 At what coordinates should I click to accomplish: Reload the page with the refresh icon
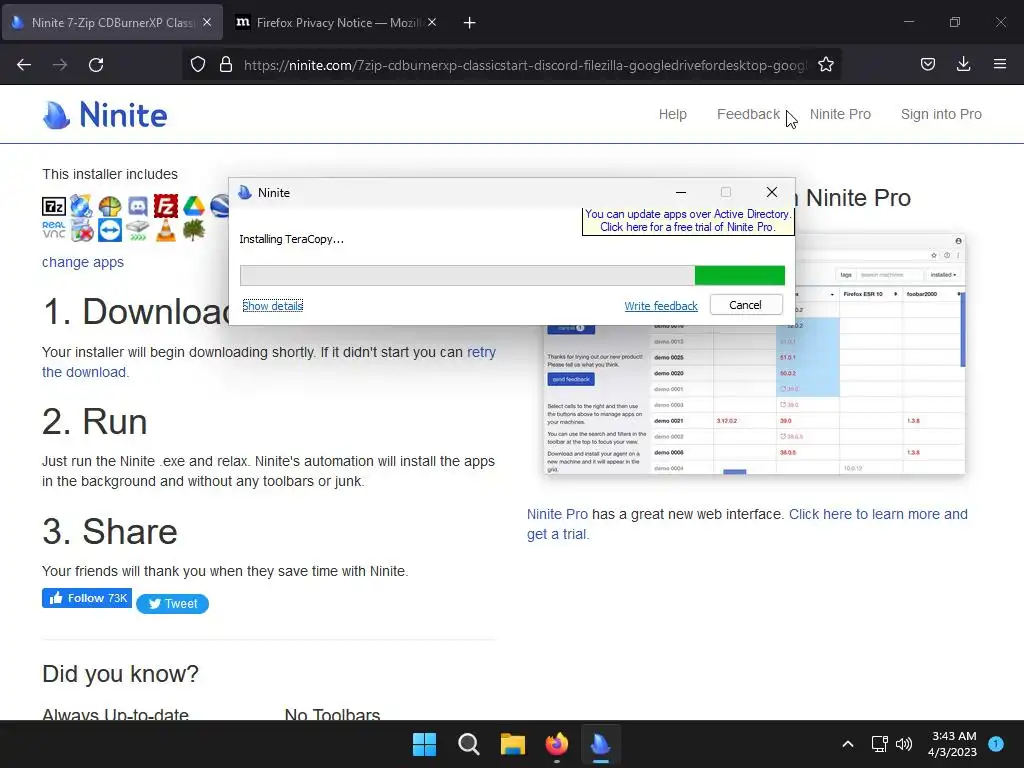96,65
